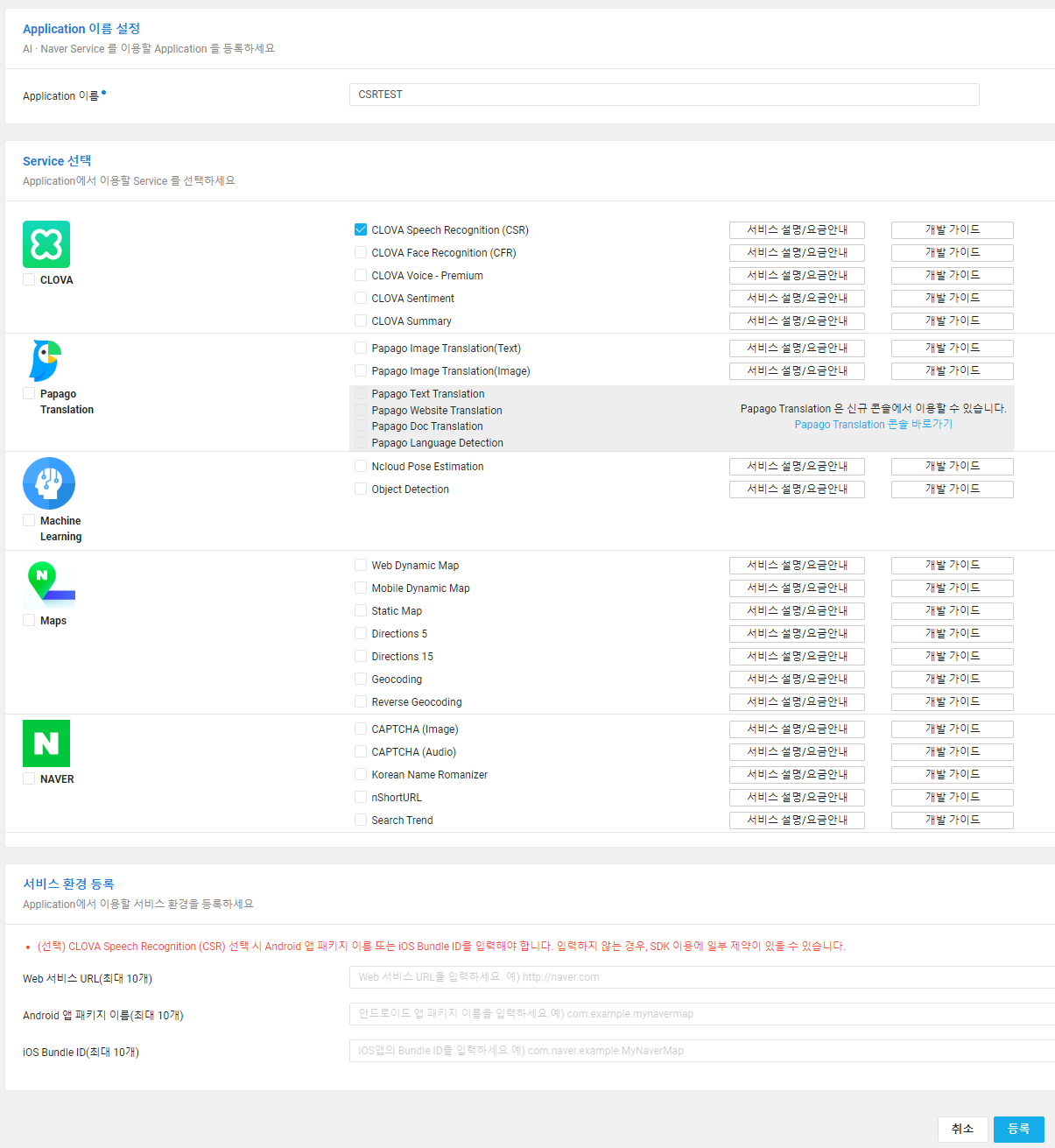
Task: Select Directions 15 checkbox
Action: [361, 656]
